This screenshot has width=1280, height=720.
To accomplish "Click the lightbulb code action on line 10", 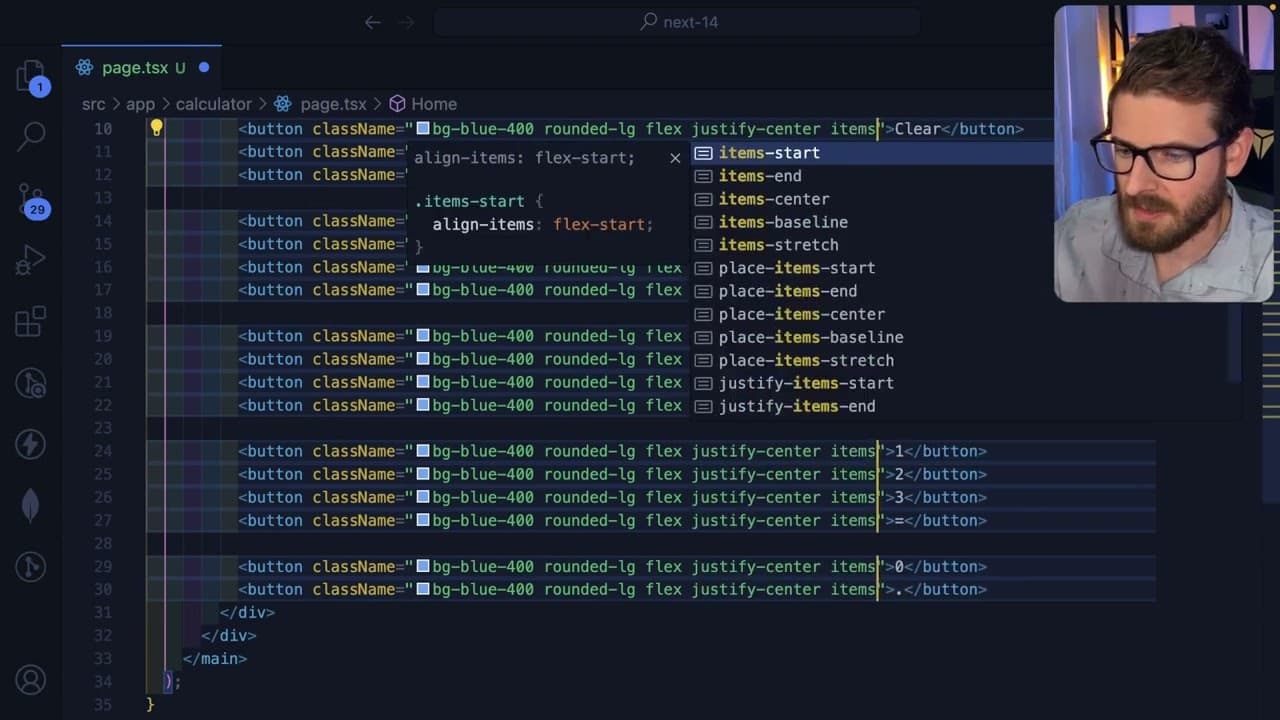I will point(156,128).
